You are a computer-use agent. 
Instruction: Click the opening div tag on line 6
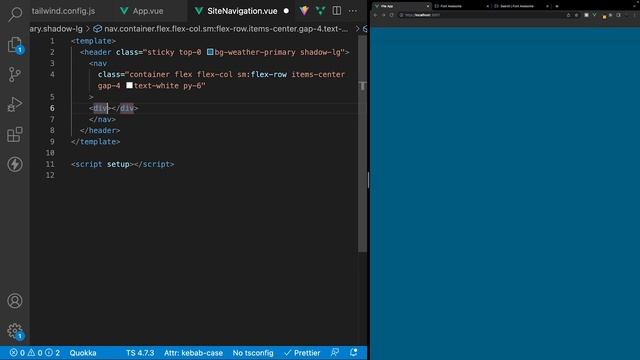pos(100,108)
